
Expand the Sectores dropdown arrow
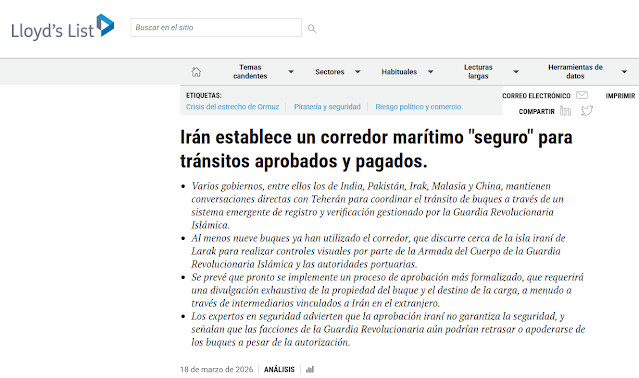point(358,72)
